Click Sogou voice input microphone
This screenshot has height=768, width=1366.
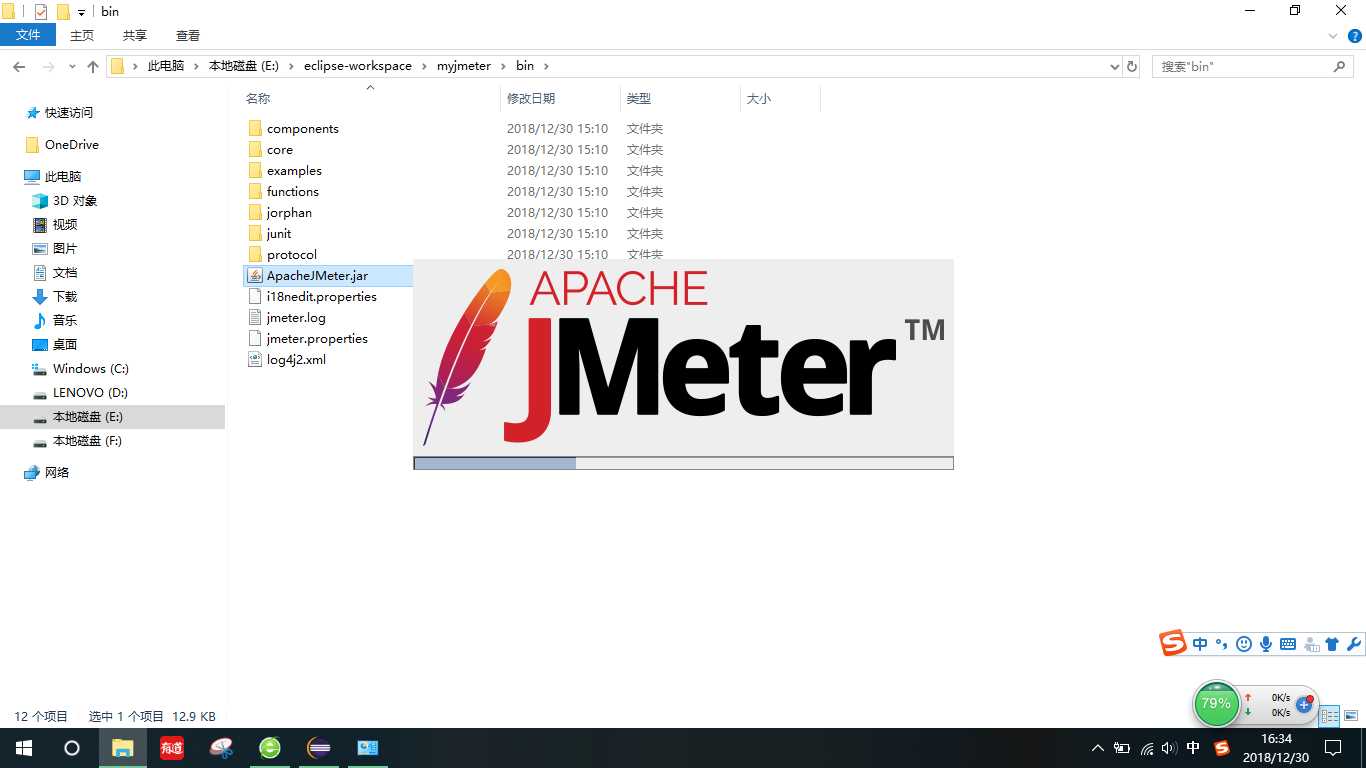[x=1265, y=644]
